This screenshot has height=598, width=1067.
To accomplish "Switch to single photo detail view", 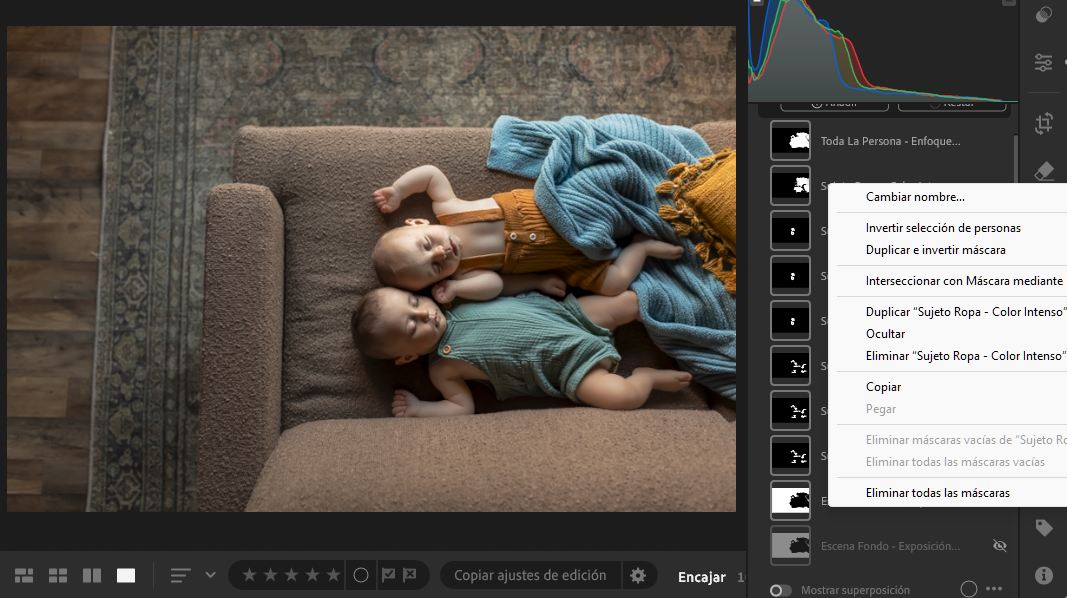I will point(126,575).
